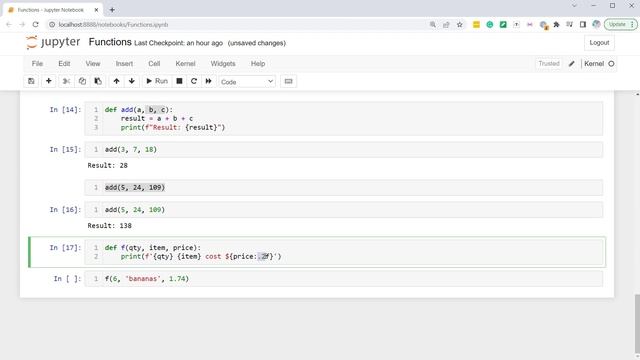Move selected cell up arrow
Viewport: 640px width, 360px height.
(116, 81)
